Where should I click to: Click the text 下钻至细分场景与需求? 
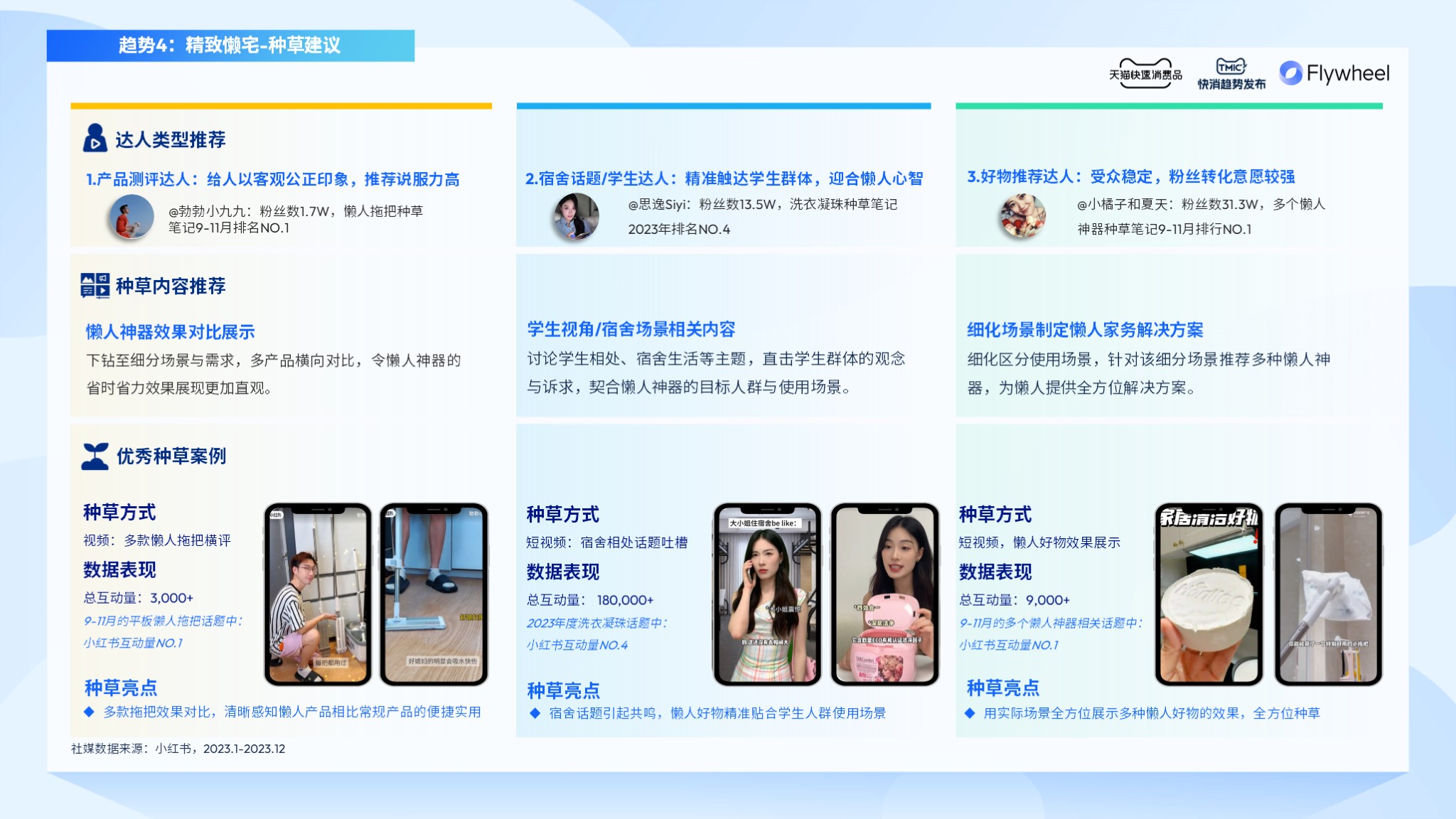(161, 360)
